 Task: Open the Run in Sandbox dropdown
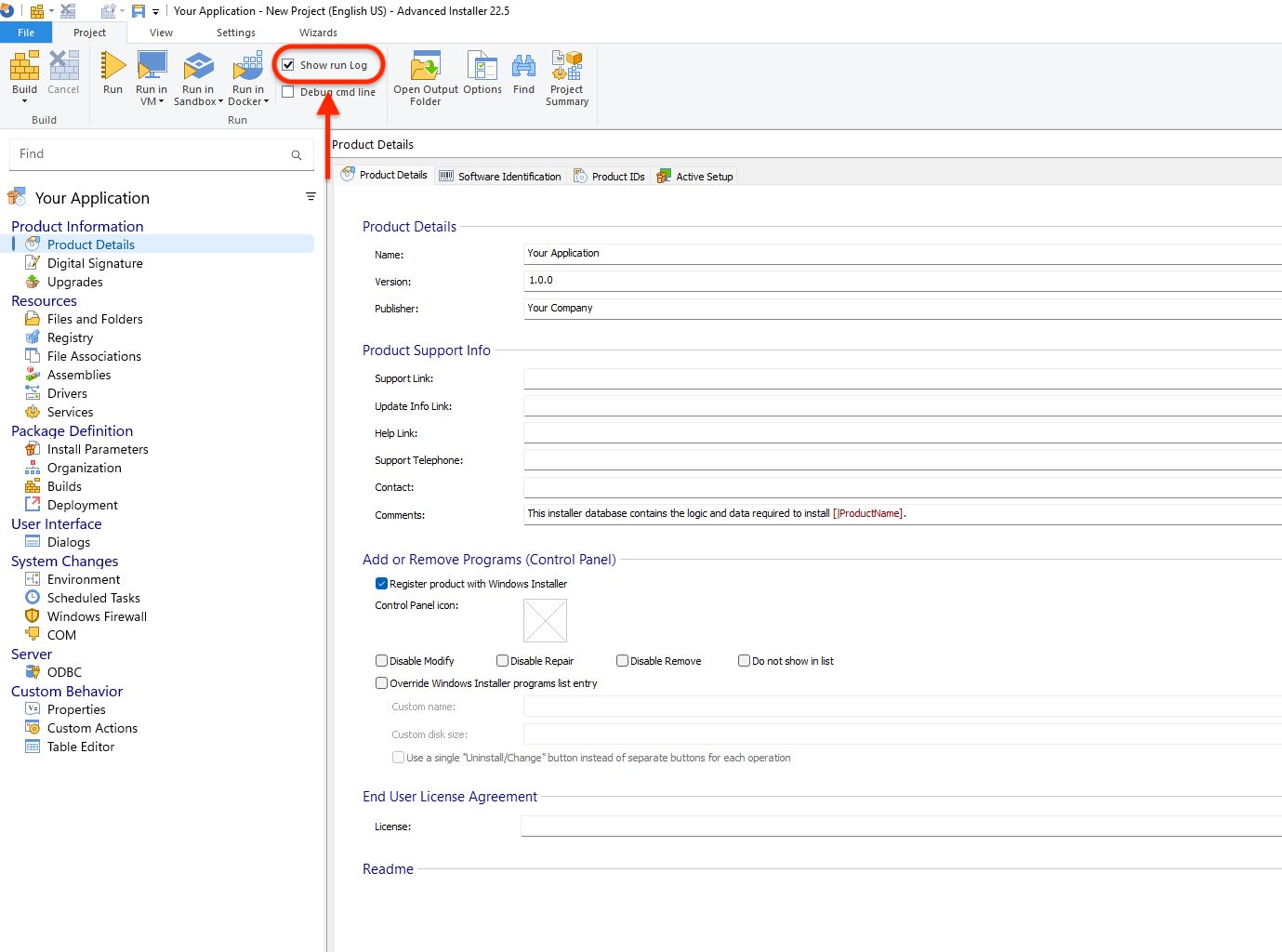tap(220, 102)
